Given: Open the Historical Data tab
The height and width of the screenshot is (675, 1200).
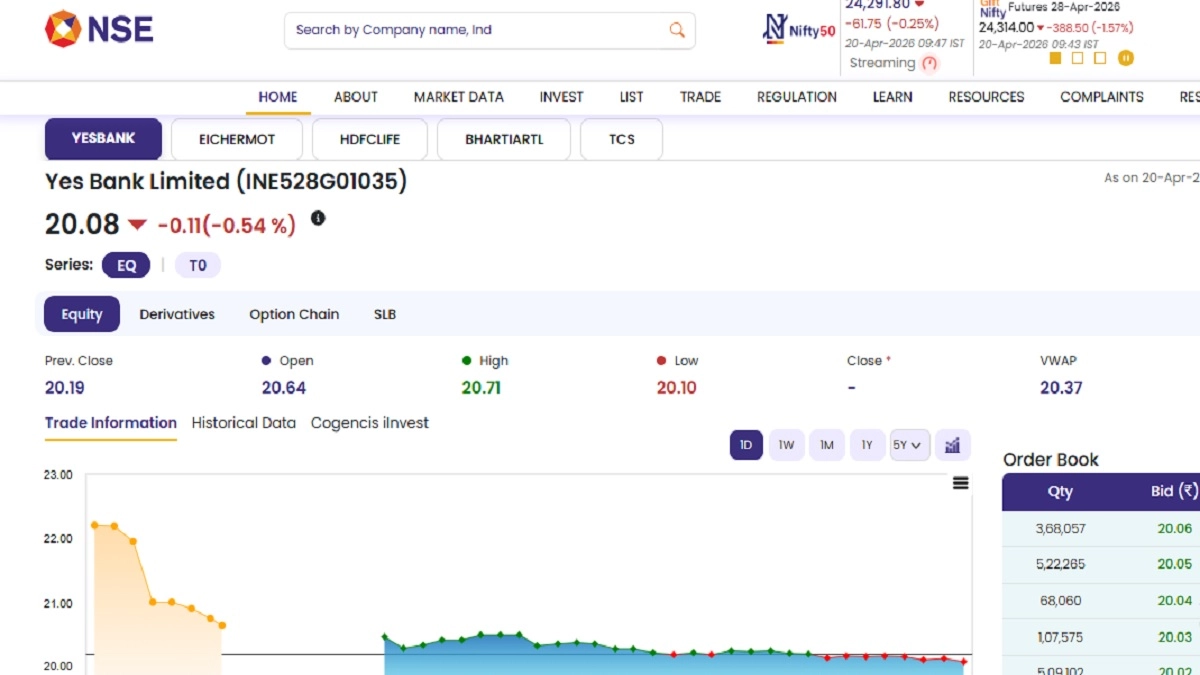Looking at the screenshot, I should pyautogui.click(x=243, y=423).
